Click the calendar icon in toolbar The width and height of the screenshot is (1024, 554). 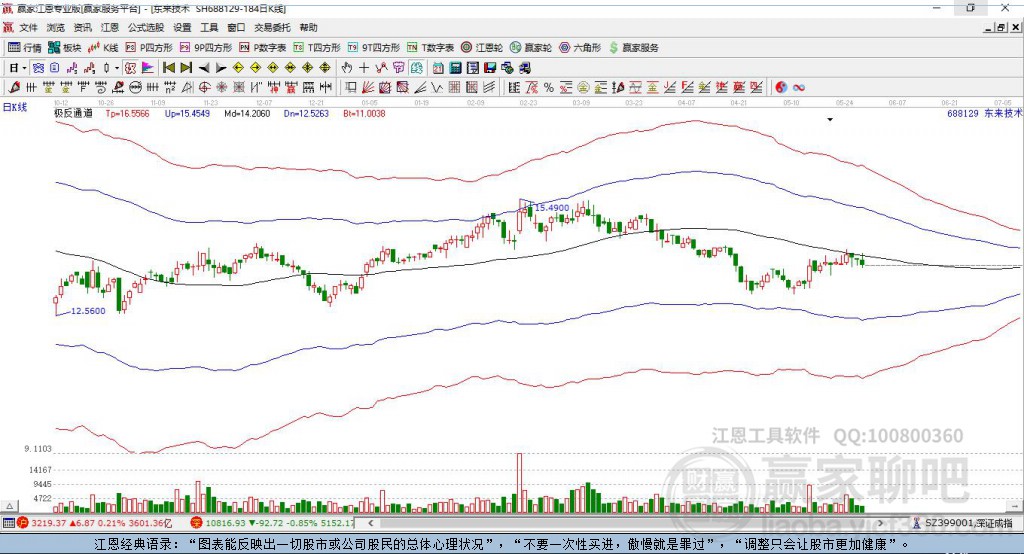(438, 68)
